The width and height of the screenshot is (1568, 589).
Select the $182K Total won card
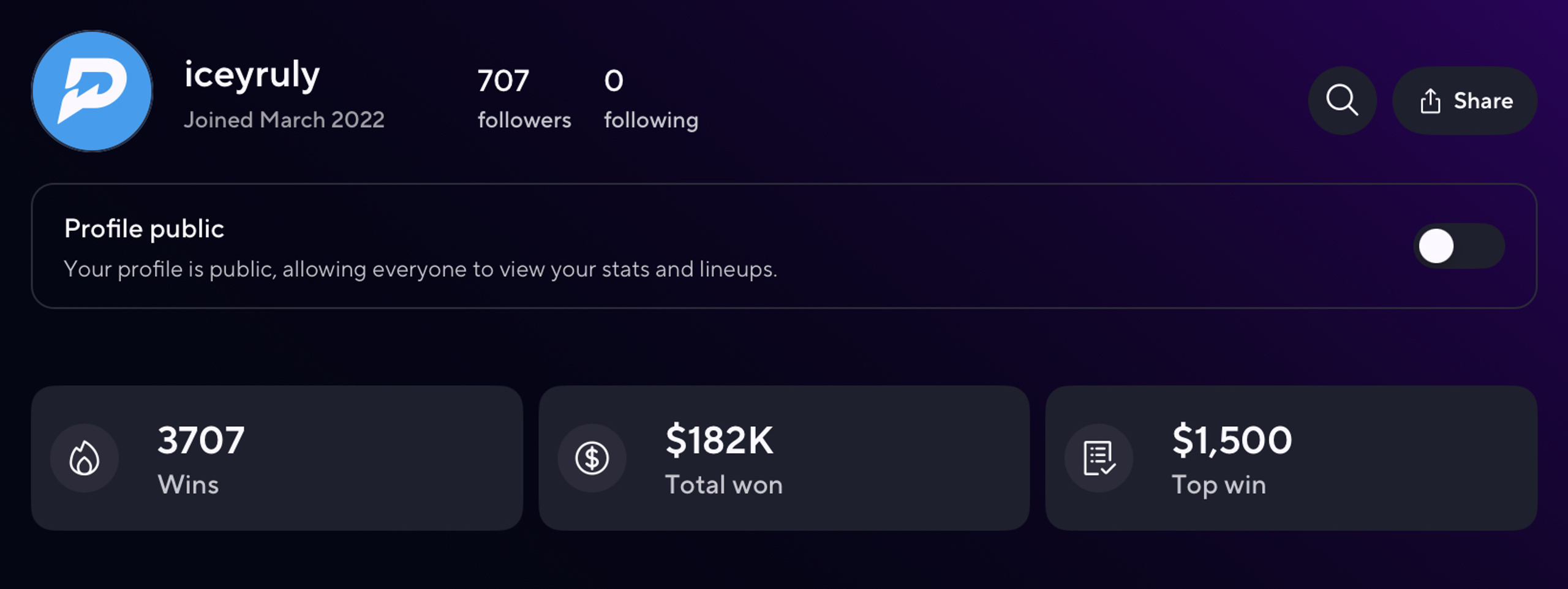pos(784,458)
